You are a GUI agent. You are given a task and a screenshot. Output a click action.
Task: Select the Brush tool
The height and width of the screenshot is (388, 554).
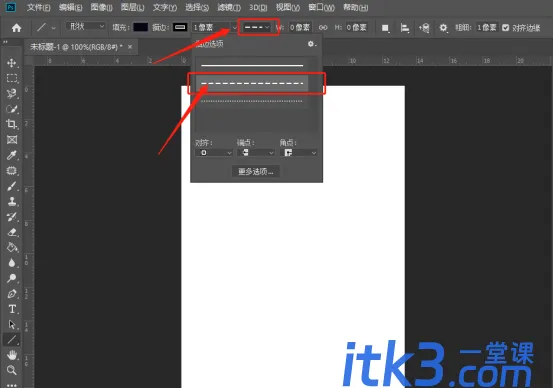tap(12, 186)
